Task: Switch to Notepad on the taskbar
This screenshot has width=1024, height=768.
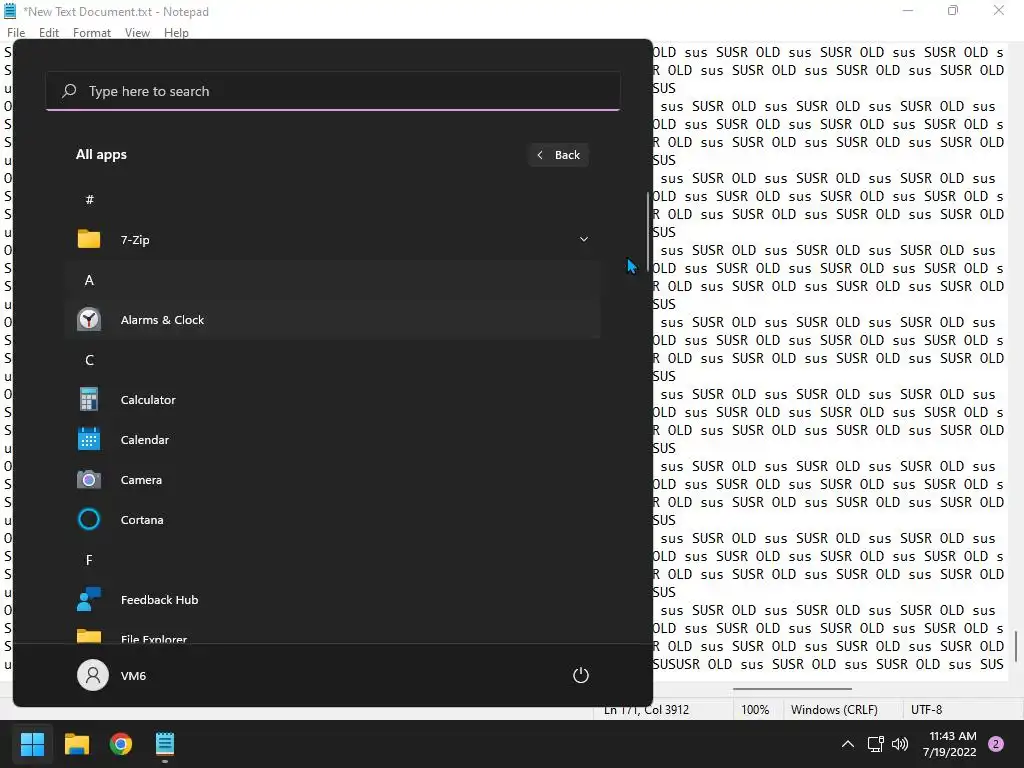Action: (165, 744)
